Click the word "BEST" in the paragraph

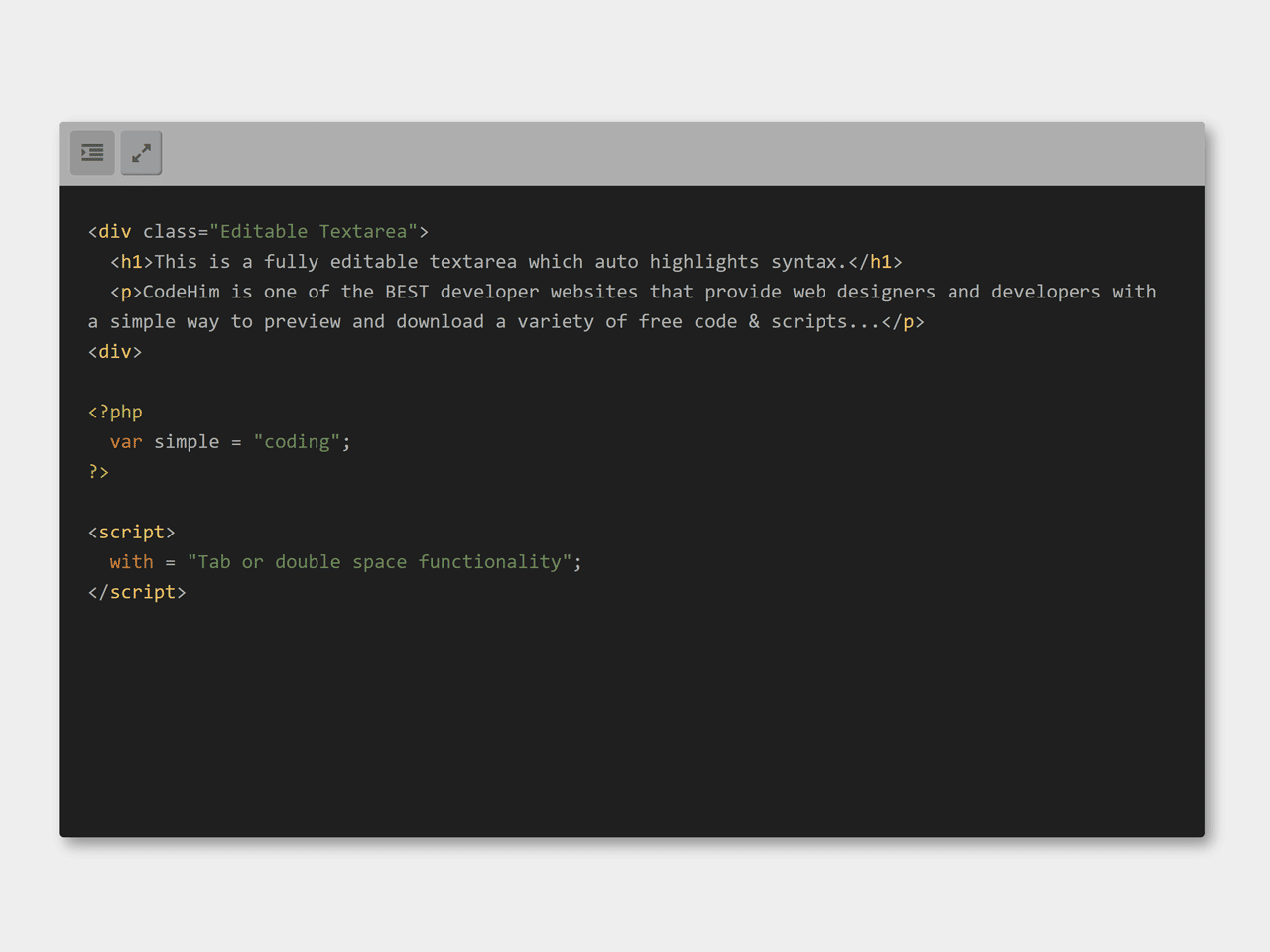(407, 292)
